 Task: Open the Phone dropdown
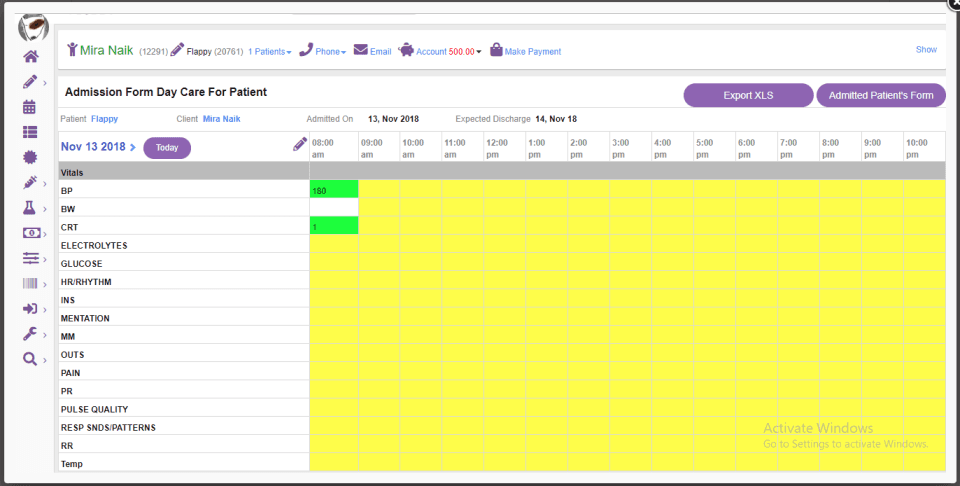[323, 50]
